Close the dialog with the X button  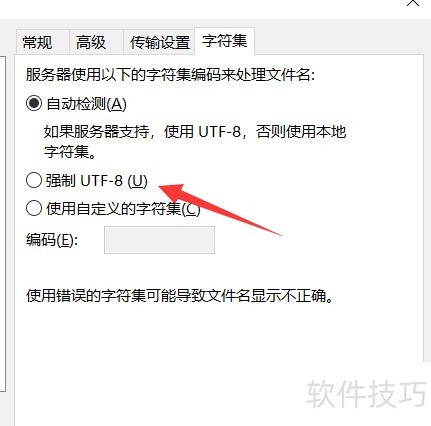point(413,3)
